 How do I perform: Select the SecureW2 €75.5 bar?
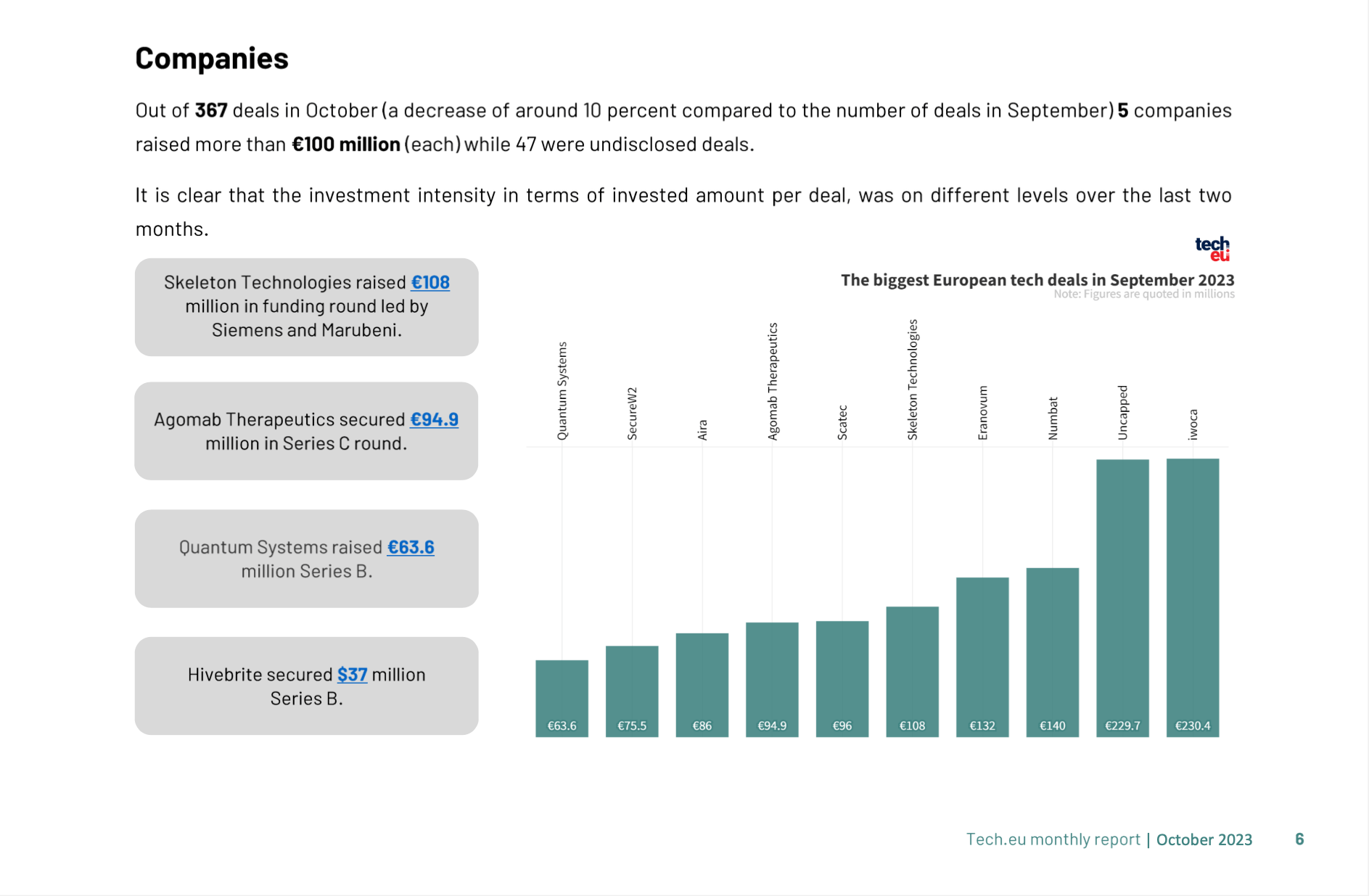coord(632,691)
